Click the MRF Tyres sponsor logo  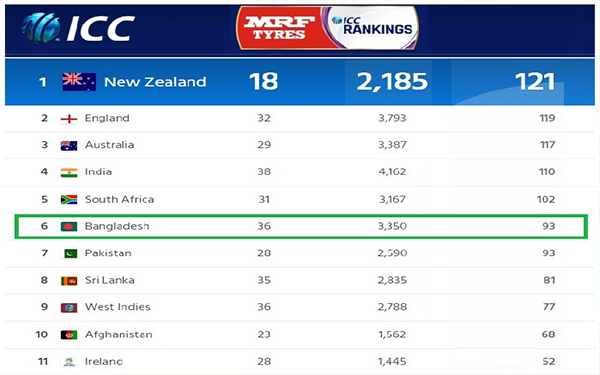pos(279,28)
